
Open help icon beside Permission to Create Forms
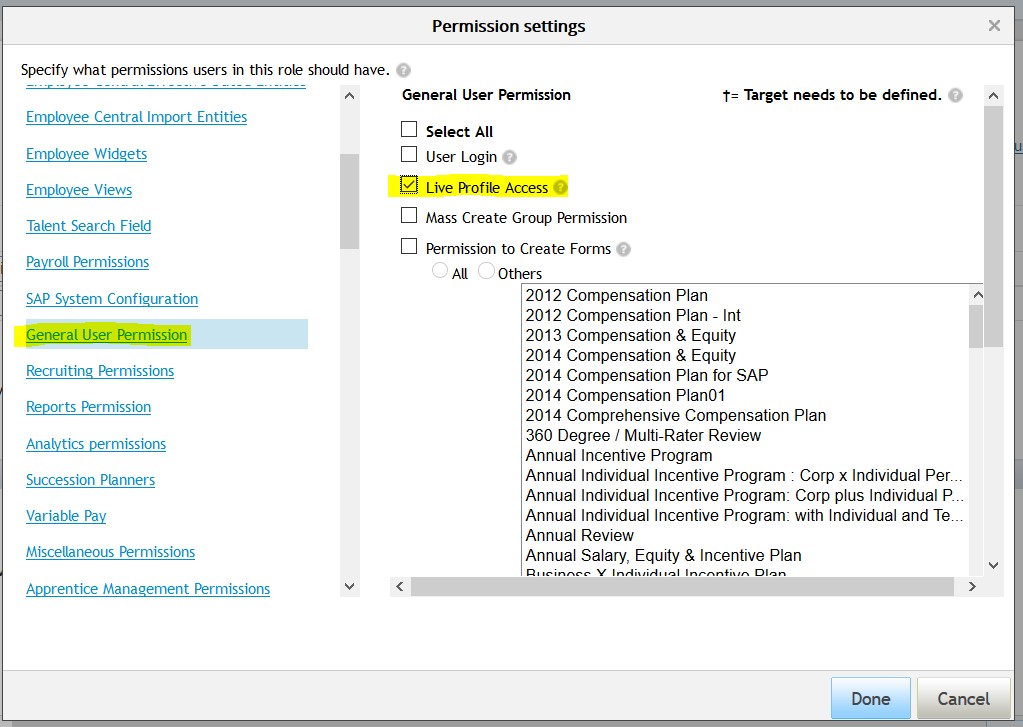623,249
